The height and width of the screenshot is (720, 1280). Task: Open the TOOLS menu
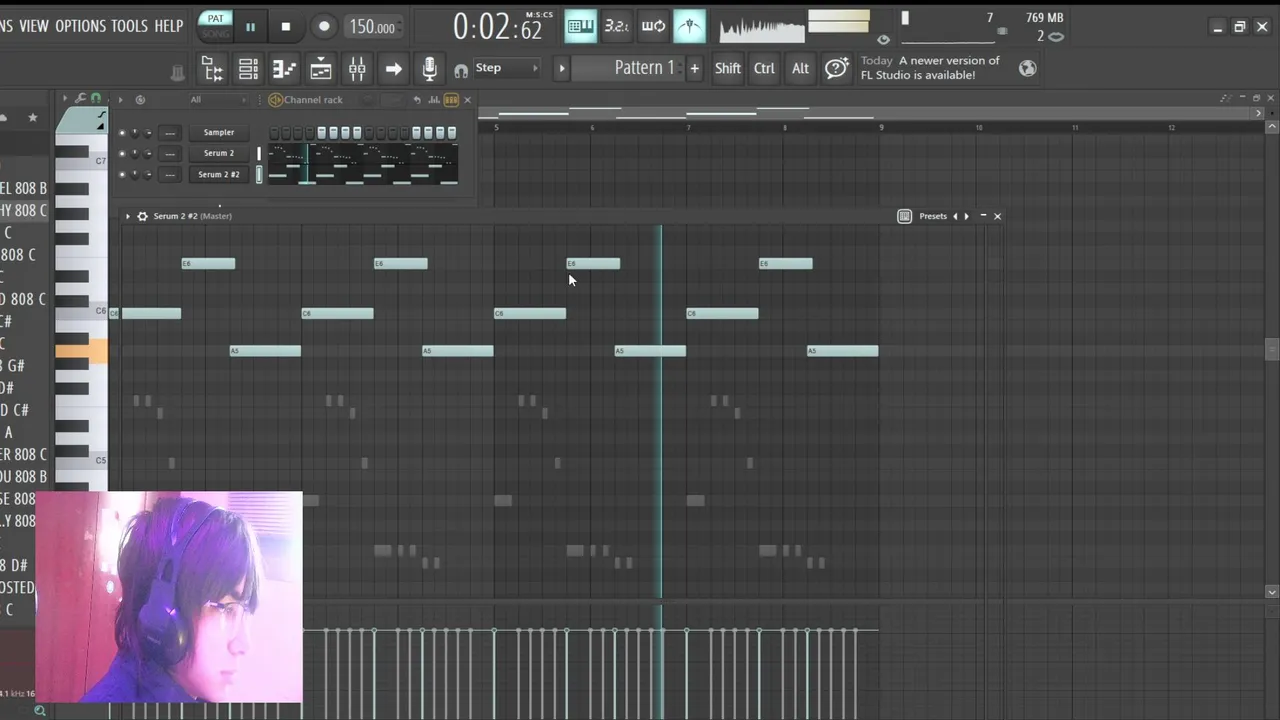[x=129, y=26]
